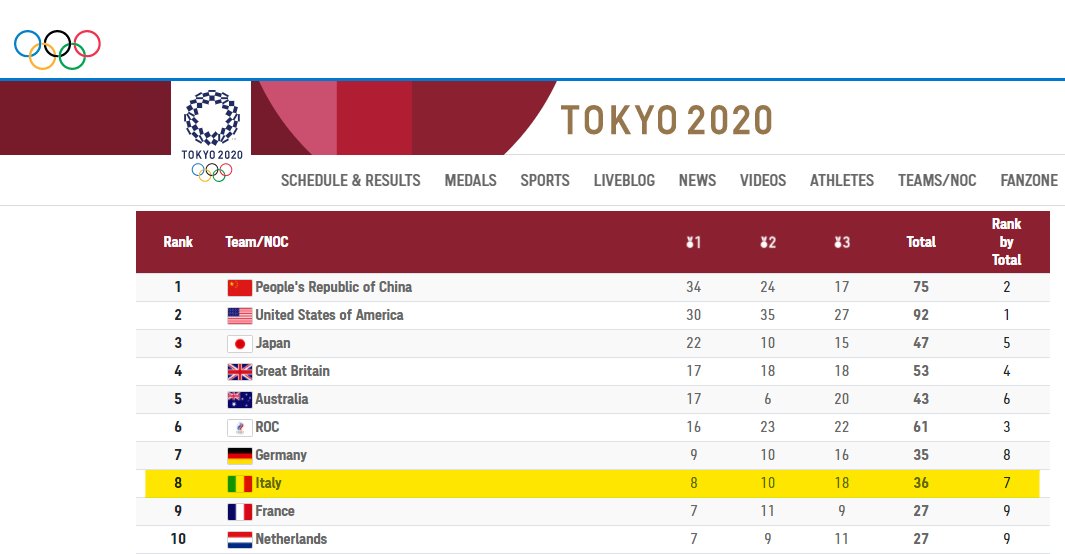Click the Italy flag icon
The width and height of the screenshot is (1065, 554).
(x=240, y=484)
